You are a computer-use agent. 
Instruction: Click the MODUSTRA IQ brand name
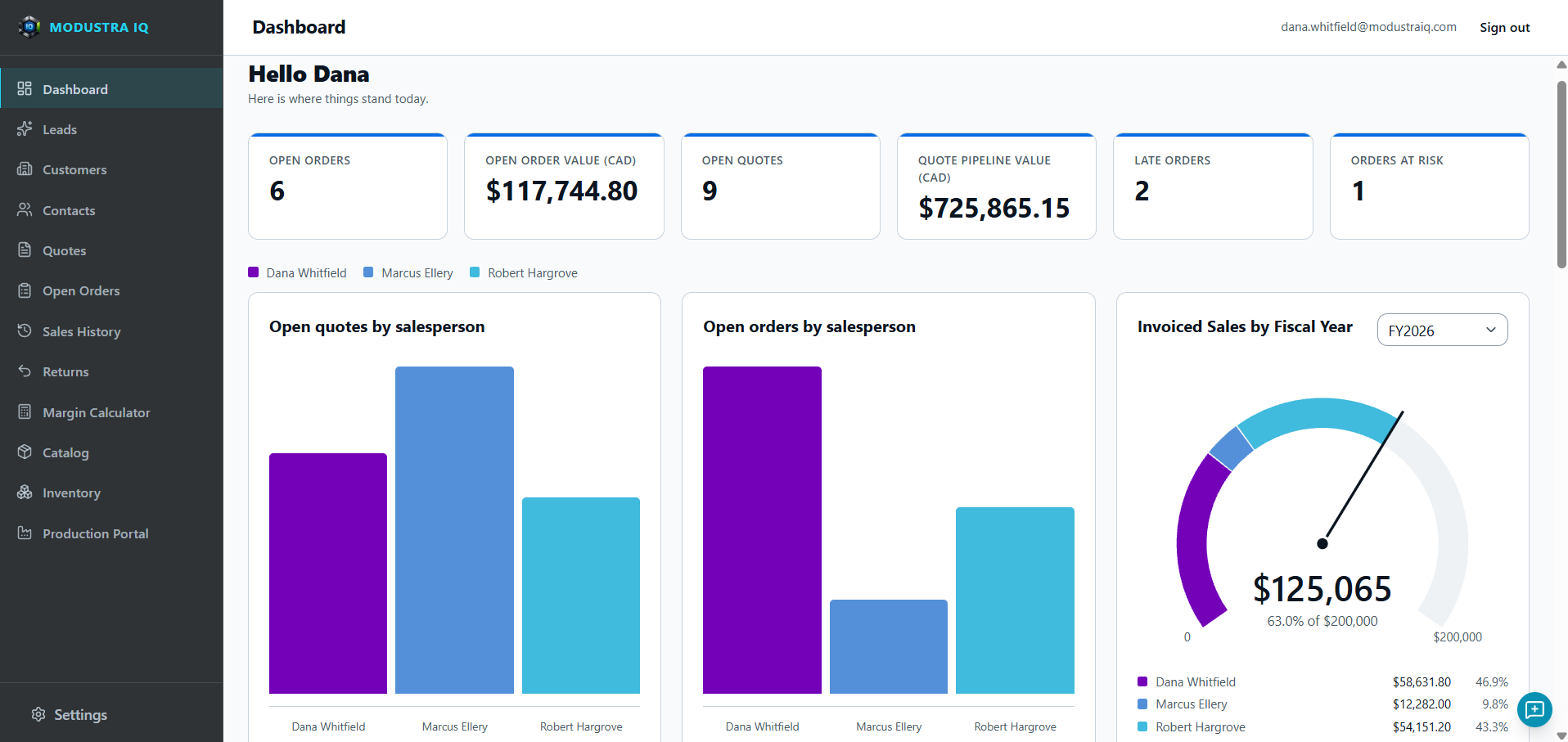(99, 27)
